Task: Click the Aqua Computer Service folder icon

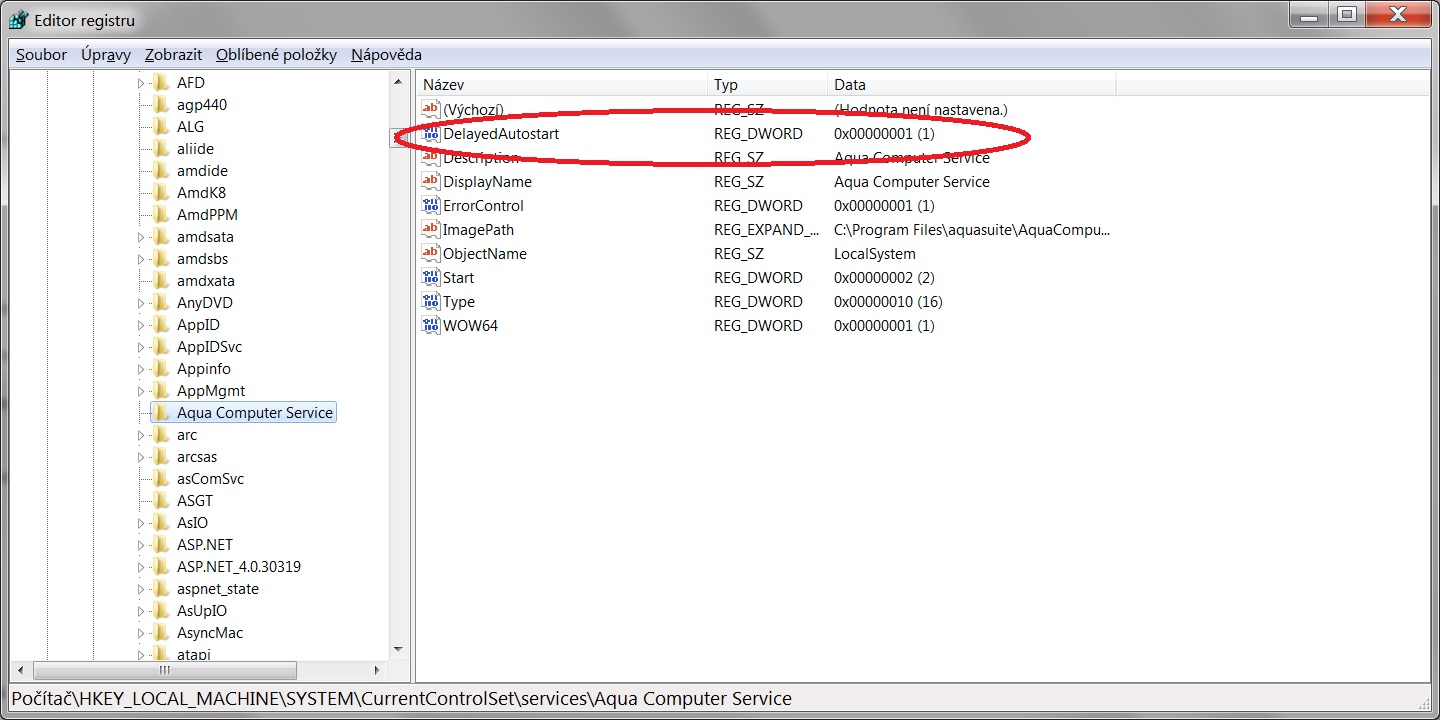Action: pyautogui.click(x=161, y=413)
